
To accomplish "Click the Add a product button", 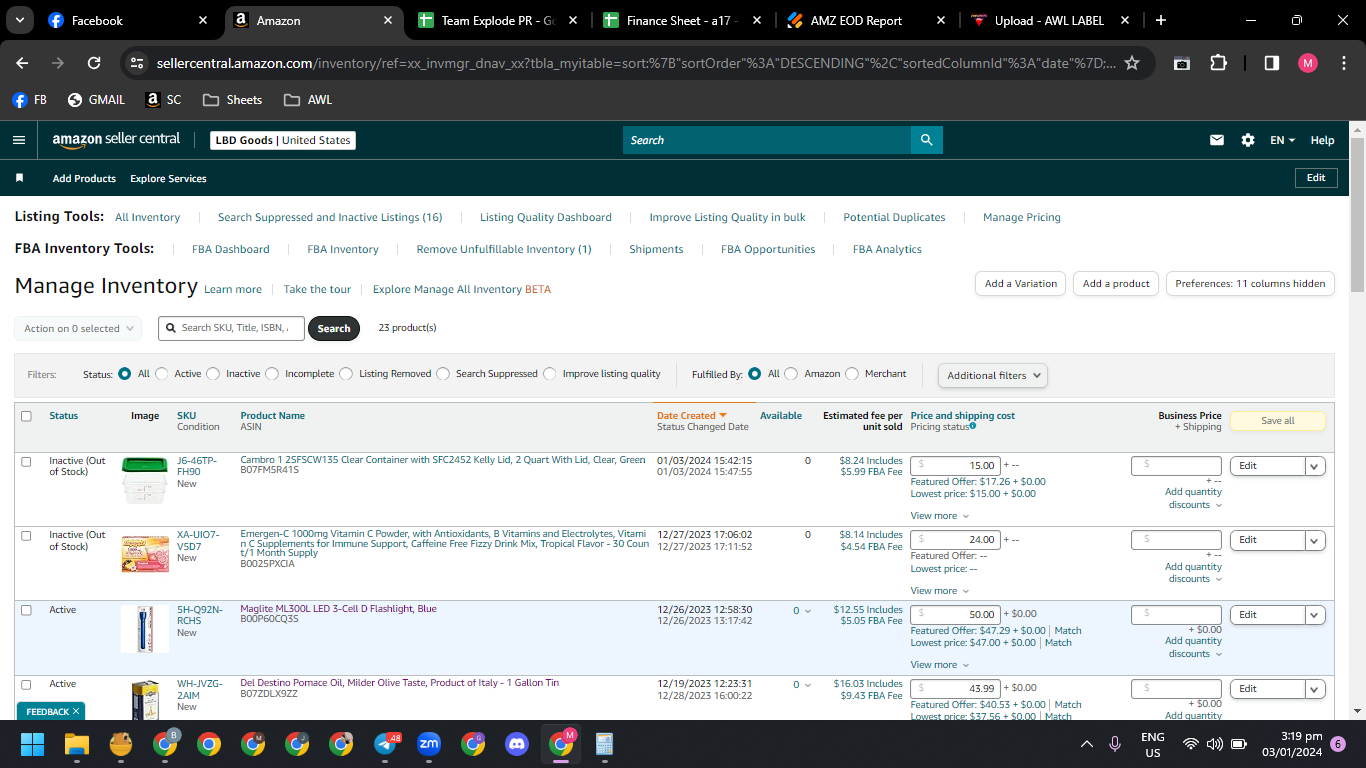I will pyautogui.click(x=1116, y=284).
